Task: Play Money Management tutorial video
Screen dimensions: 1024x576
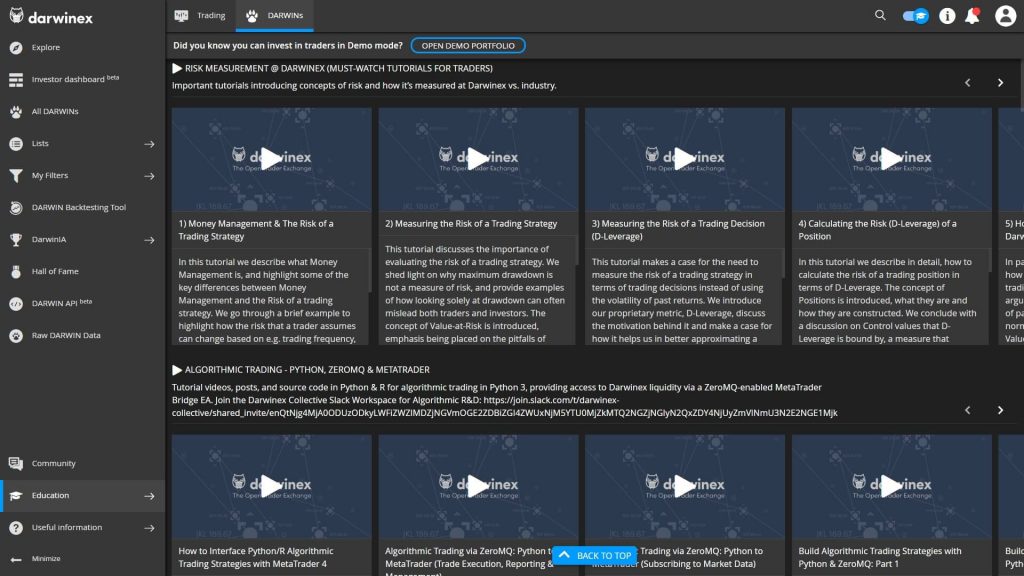Action: (x=271, y=159)
